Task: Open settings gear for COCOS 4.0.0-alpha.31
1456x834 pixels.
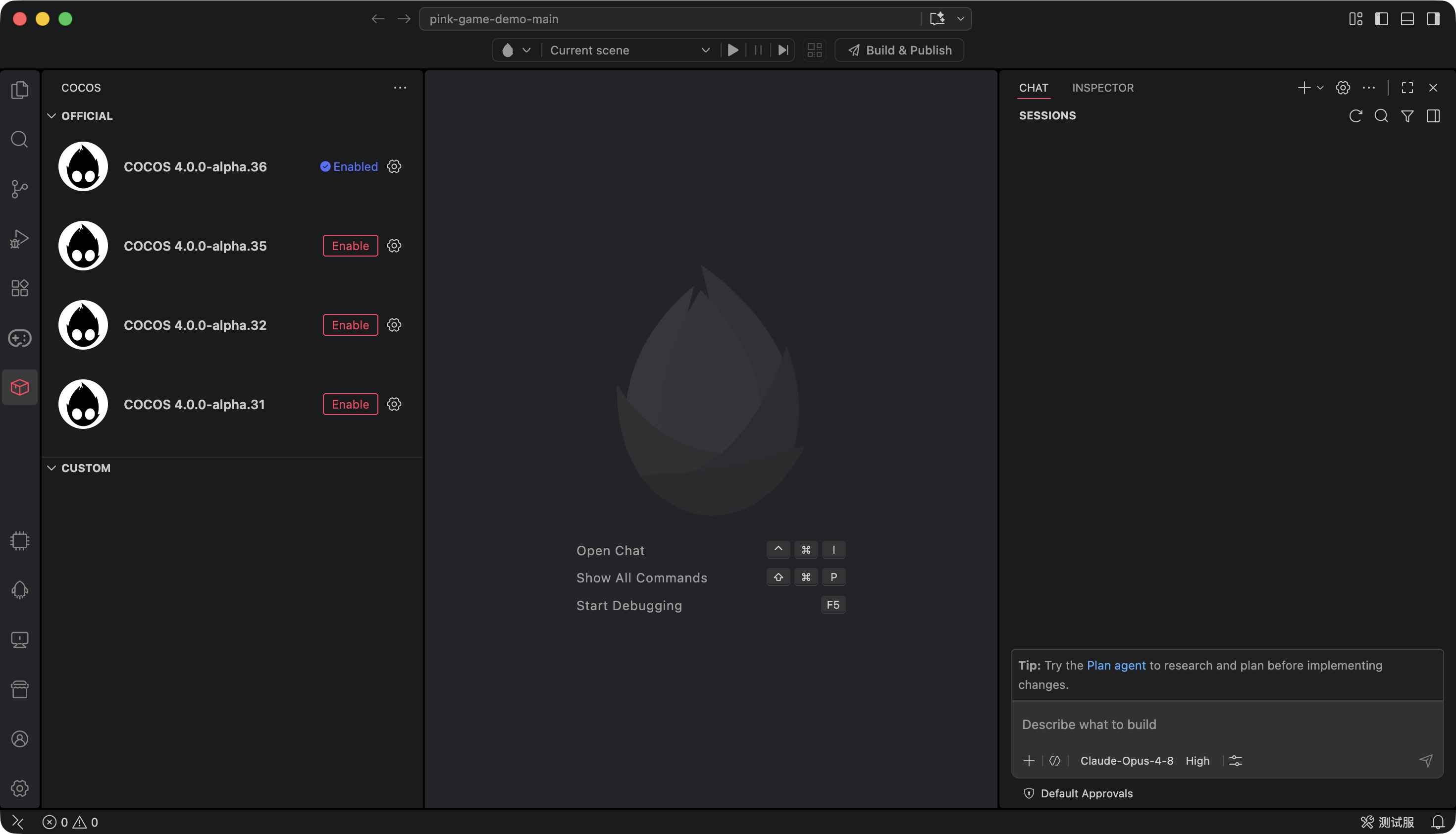Action: tap(394, 405)
